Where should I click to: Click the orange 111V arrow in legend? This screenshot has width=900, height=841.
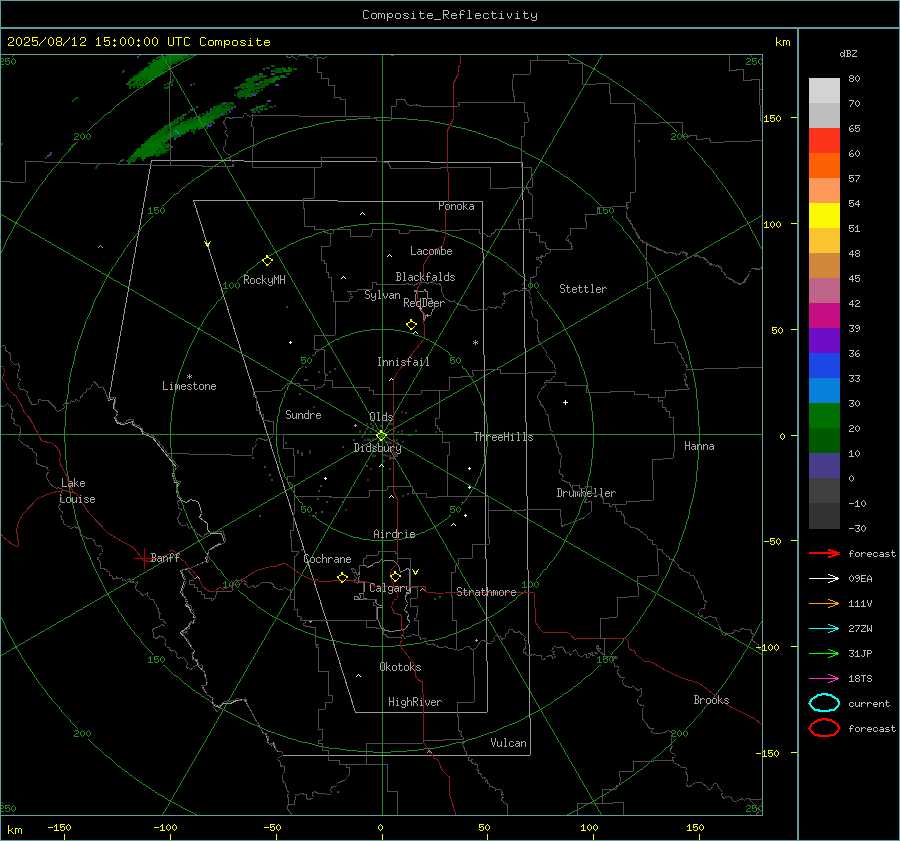[x=824, y=603]
